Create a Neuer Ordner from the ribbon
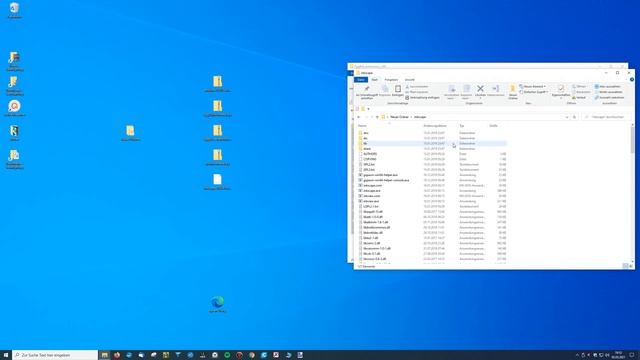The image size is (640, 360). [513, 92]
